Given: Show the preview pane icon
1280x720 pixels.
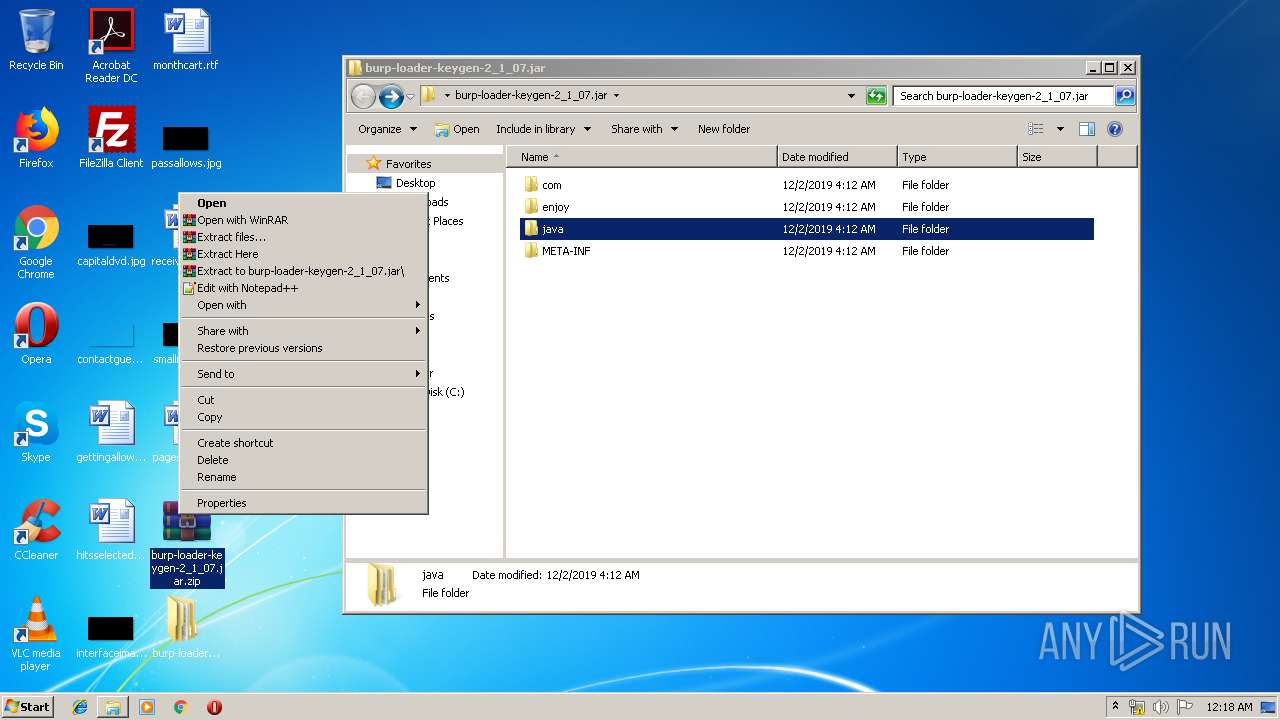Looking at the screenshot, I should tap(1087, 129).
